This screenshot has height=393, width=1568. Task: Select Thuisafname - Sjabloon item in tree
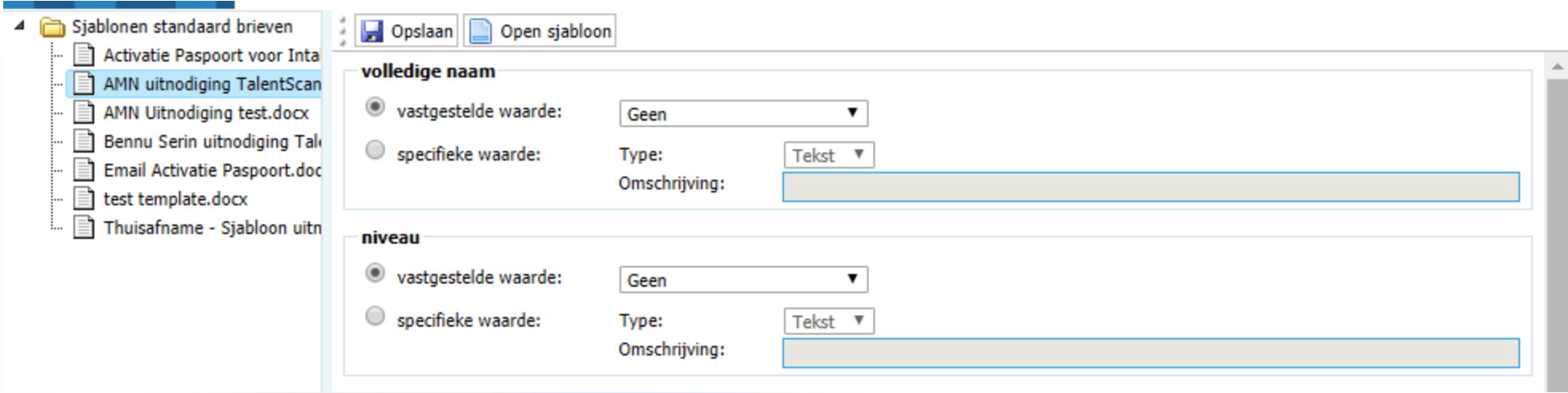point(212,228)
